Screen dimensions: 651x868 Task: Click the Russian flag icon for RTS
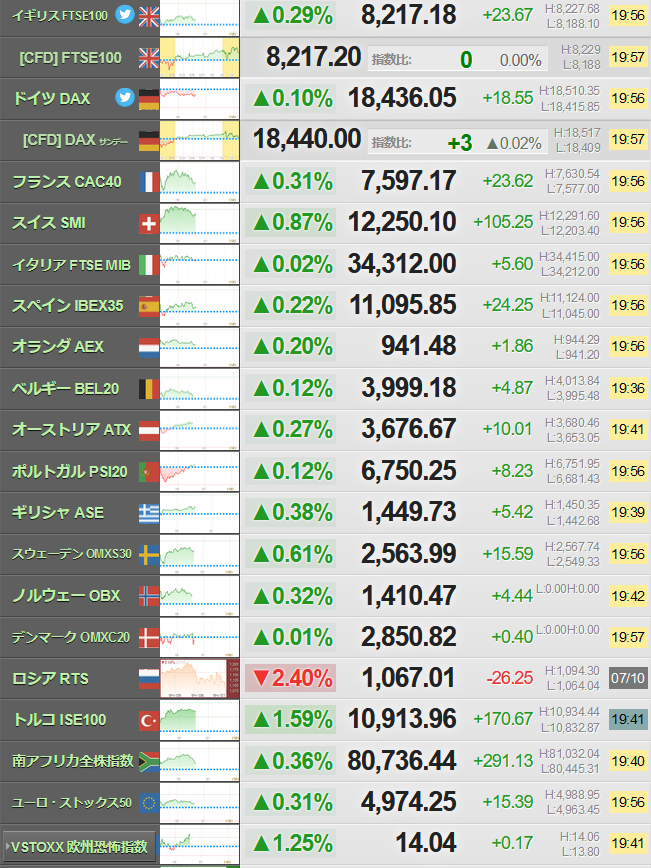[x=149, y=679]
